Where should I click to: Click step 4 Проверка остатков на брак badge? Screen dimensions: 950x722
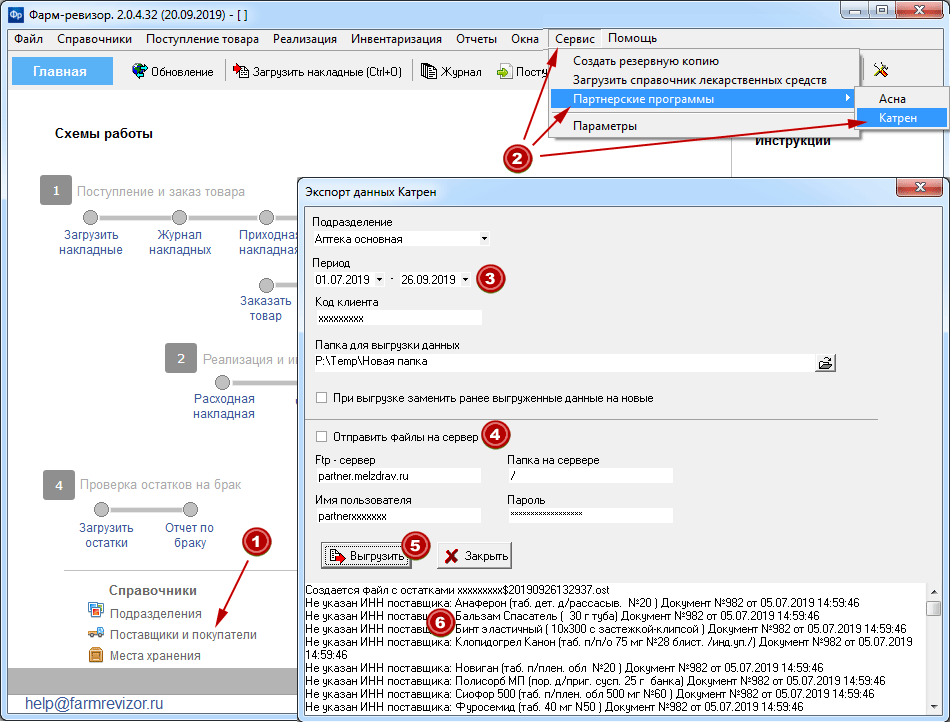pyautogui.click(x=59, y=485)
